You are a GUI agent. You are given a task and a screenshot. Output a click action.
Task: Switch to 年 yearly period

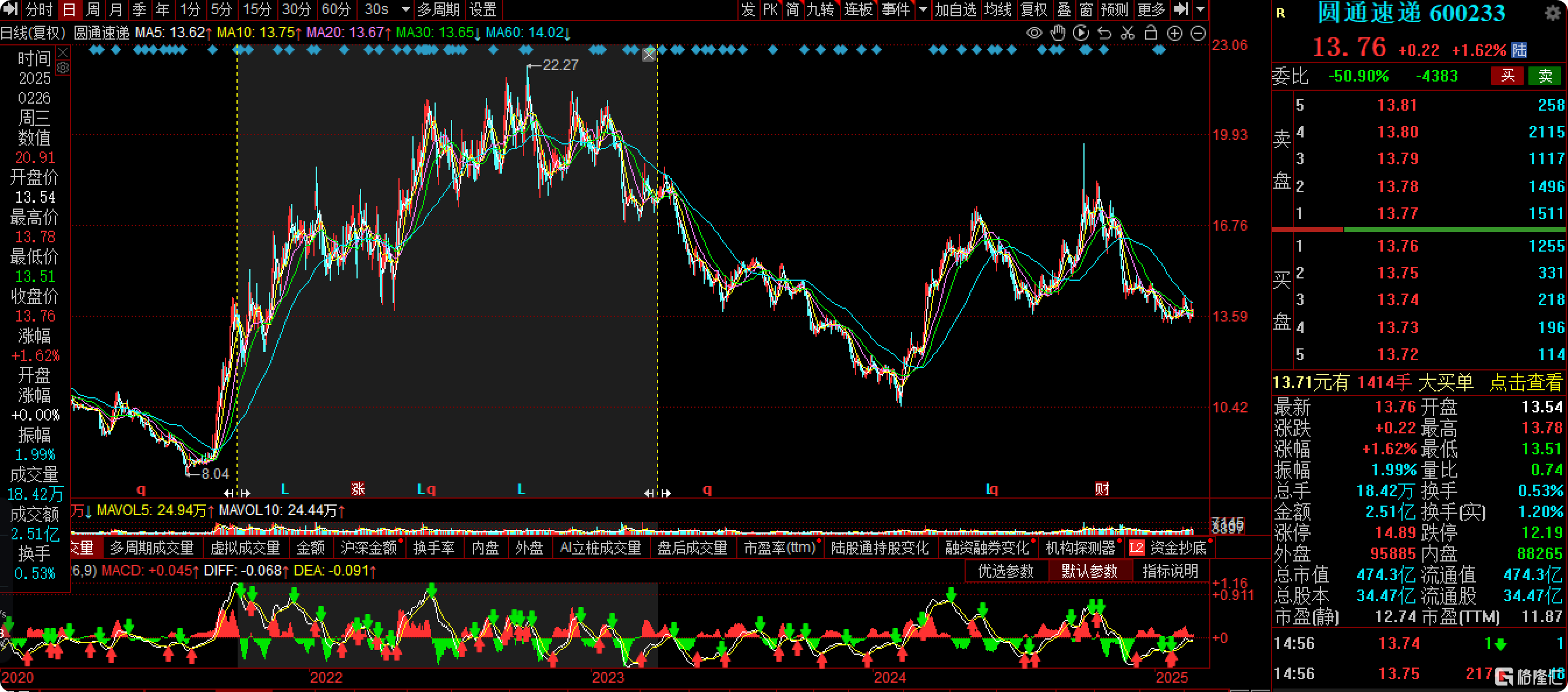pos(163,9)
